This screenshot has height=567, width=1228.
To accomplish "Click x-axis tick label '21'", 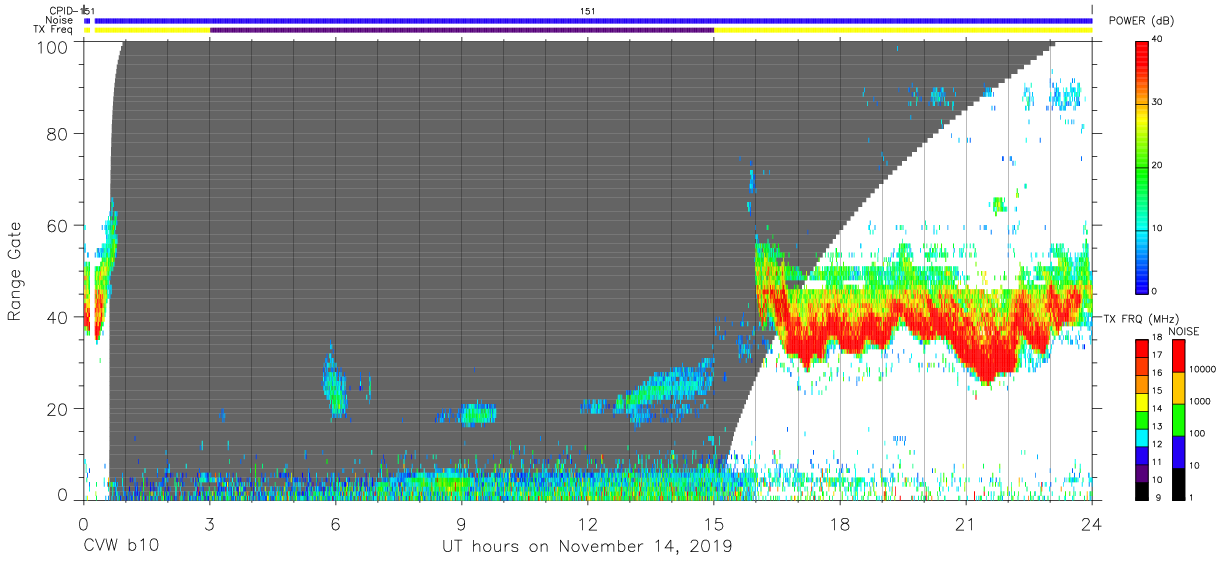I will (x=966, y=524).
